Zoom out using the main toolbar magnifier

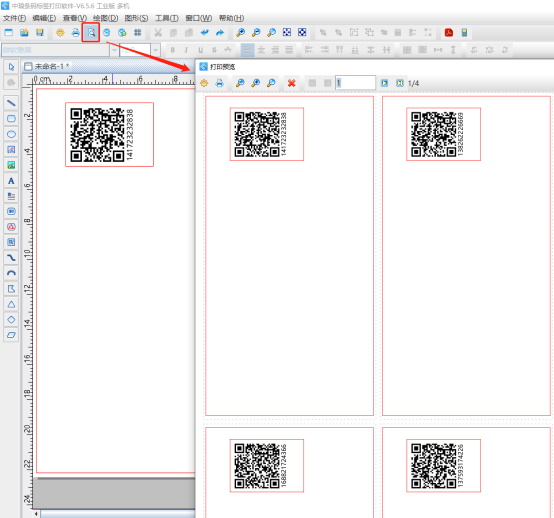[256, 33]
